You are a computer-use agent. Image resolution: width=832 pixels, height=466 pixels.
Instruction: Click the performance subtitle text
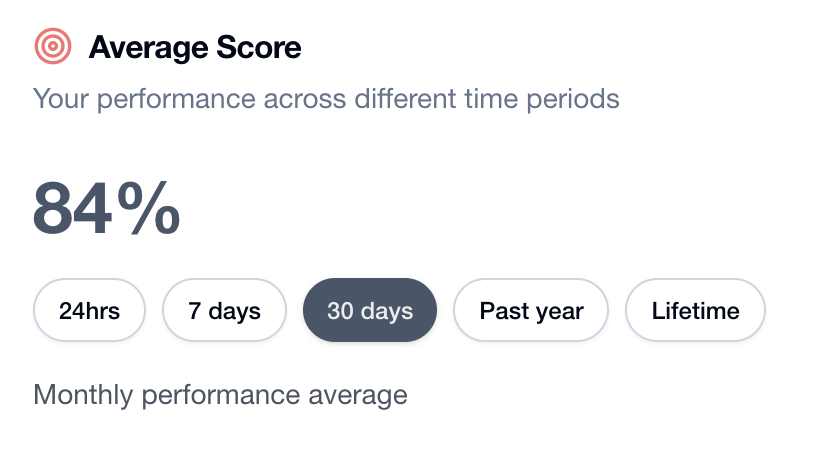pos(326,99)
